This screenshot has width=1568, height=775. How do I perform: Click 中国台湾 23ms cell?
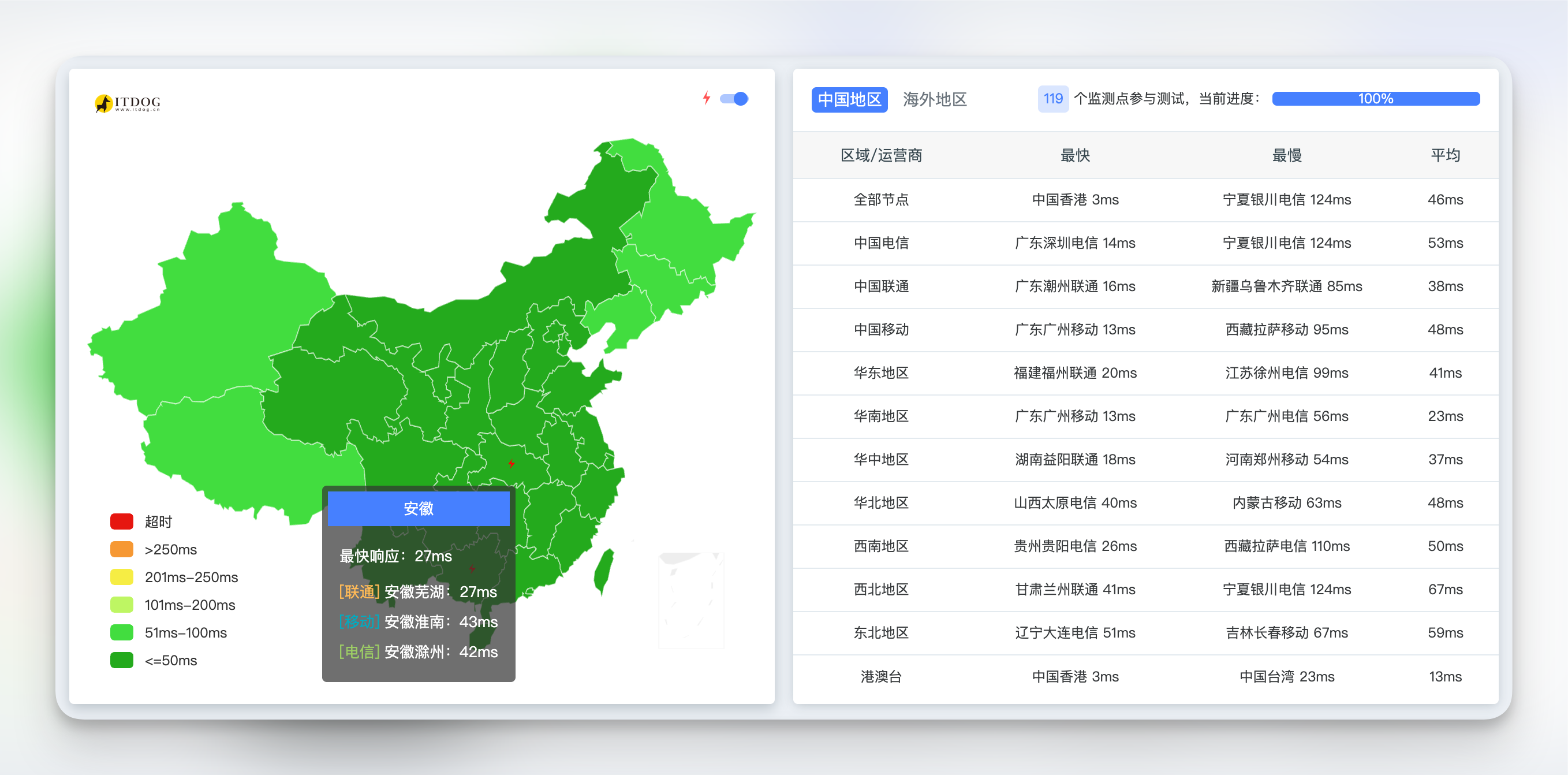[1287, 676]
